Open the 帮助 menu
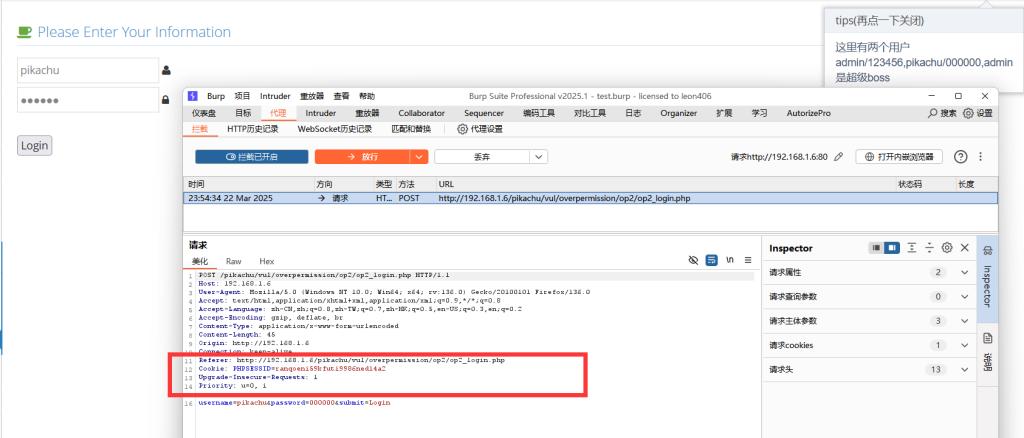The height and width of the screenshot is (438, 1024). pos(367,96)
